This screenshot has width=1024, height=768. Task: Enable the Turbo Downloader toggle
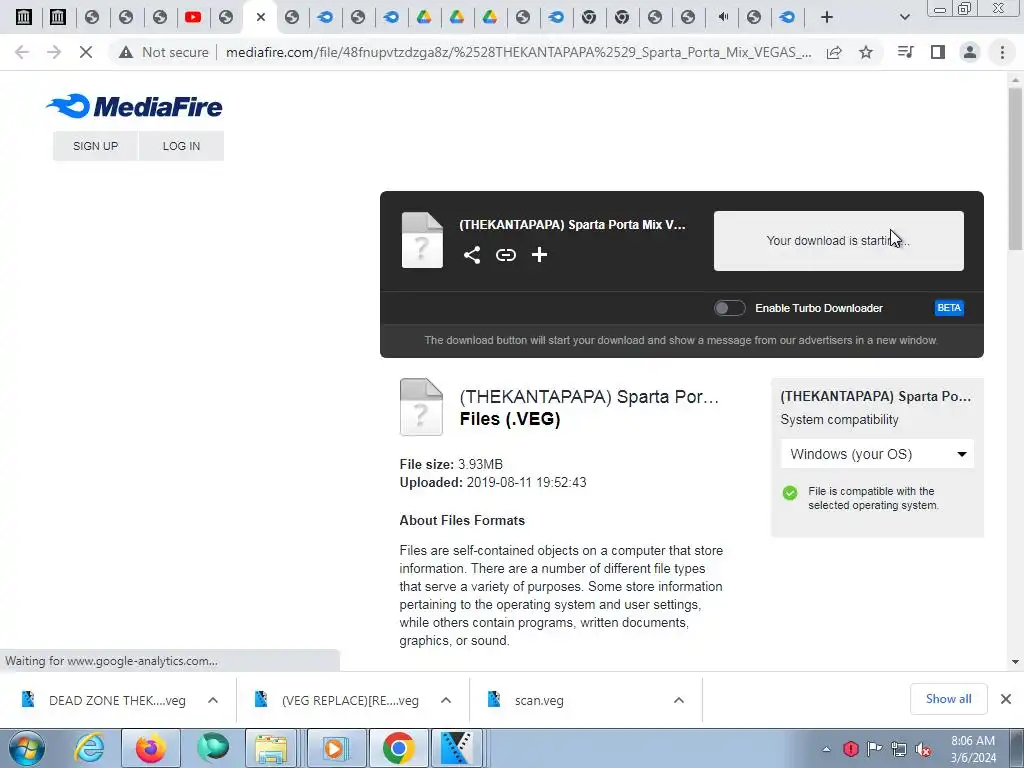tap(729, 308)
